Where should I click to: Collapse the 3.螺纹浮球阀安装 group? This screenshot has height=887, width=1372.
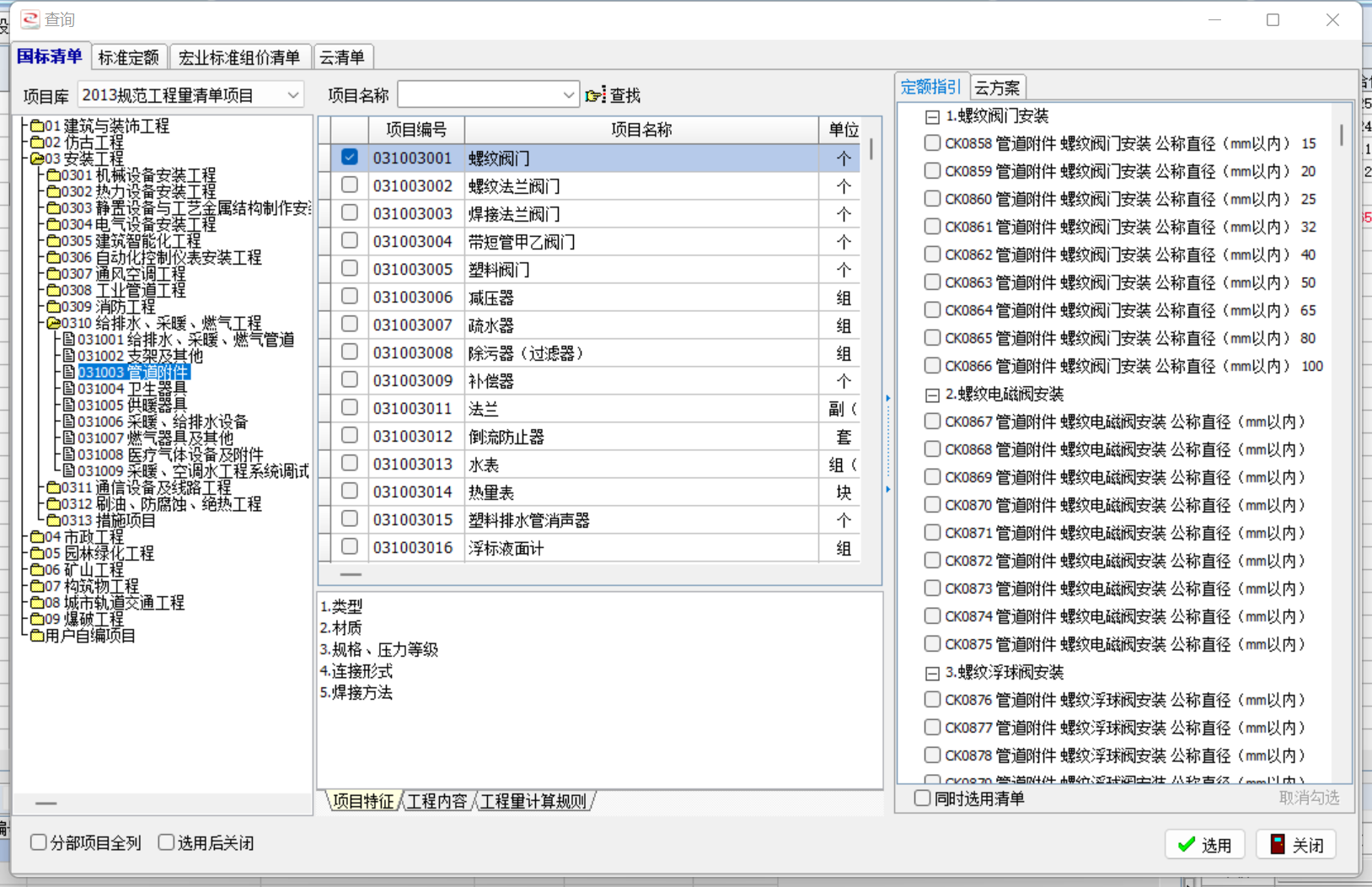pyautogui.click(x=932, y=674)
